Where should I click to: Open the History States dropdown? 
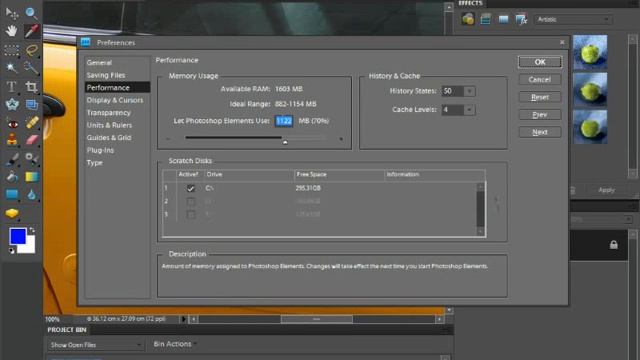click(469, 91)
